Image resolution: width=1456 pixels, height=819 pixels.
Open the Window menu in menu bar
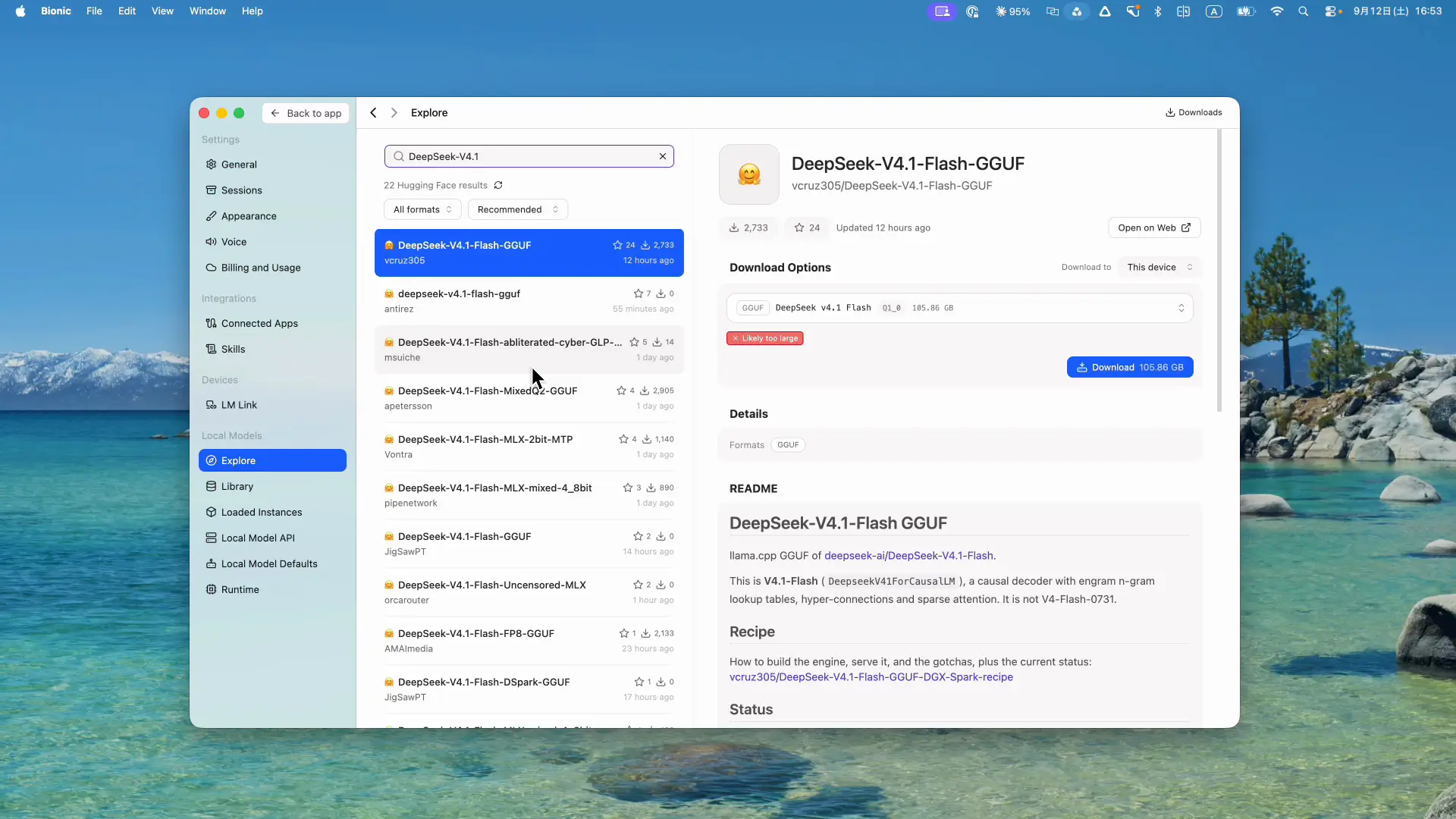tap(208, 11)
